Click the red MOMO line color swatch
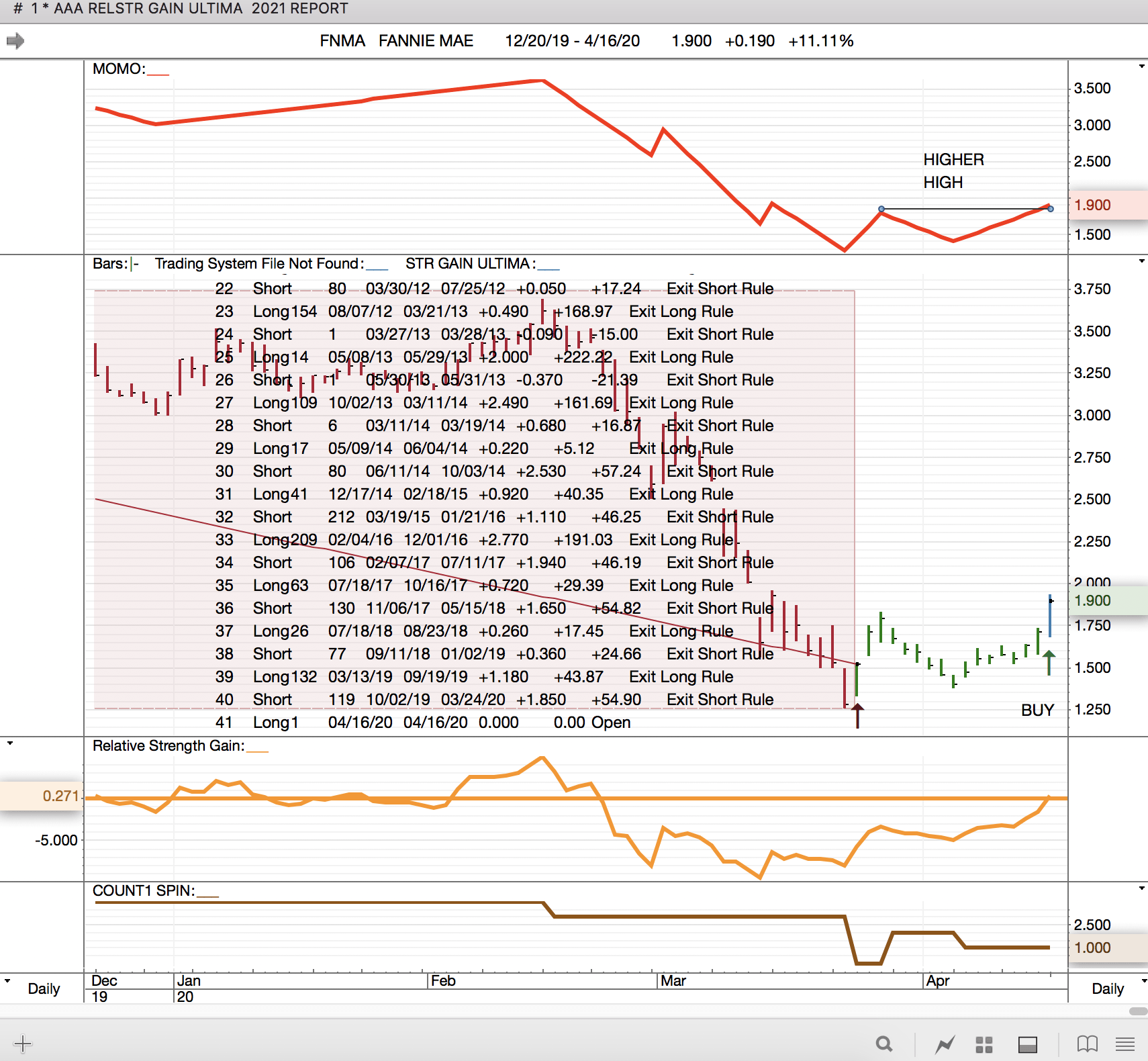Viewport: 1148px width, 1061px height. coord(158,74)
